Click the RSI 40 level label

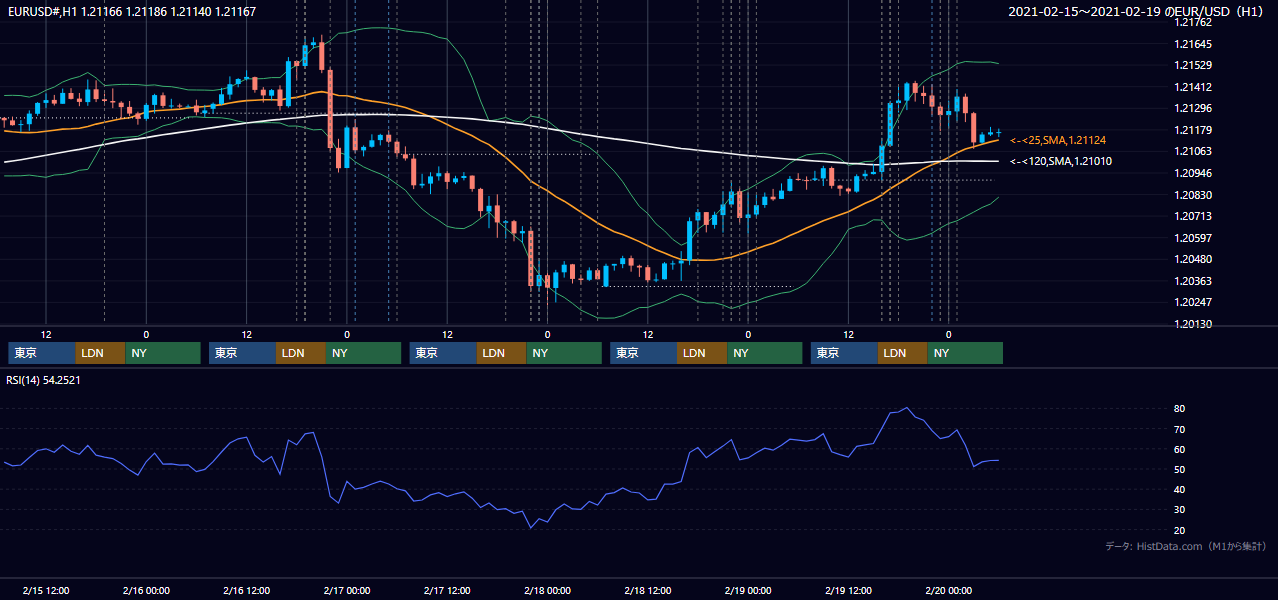[1179, 489]
